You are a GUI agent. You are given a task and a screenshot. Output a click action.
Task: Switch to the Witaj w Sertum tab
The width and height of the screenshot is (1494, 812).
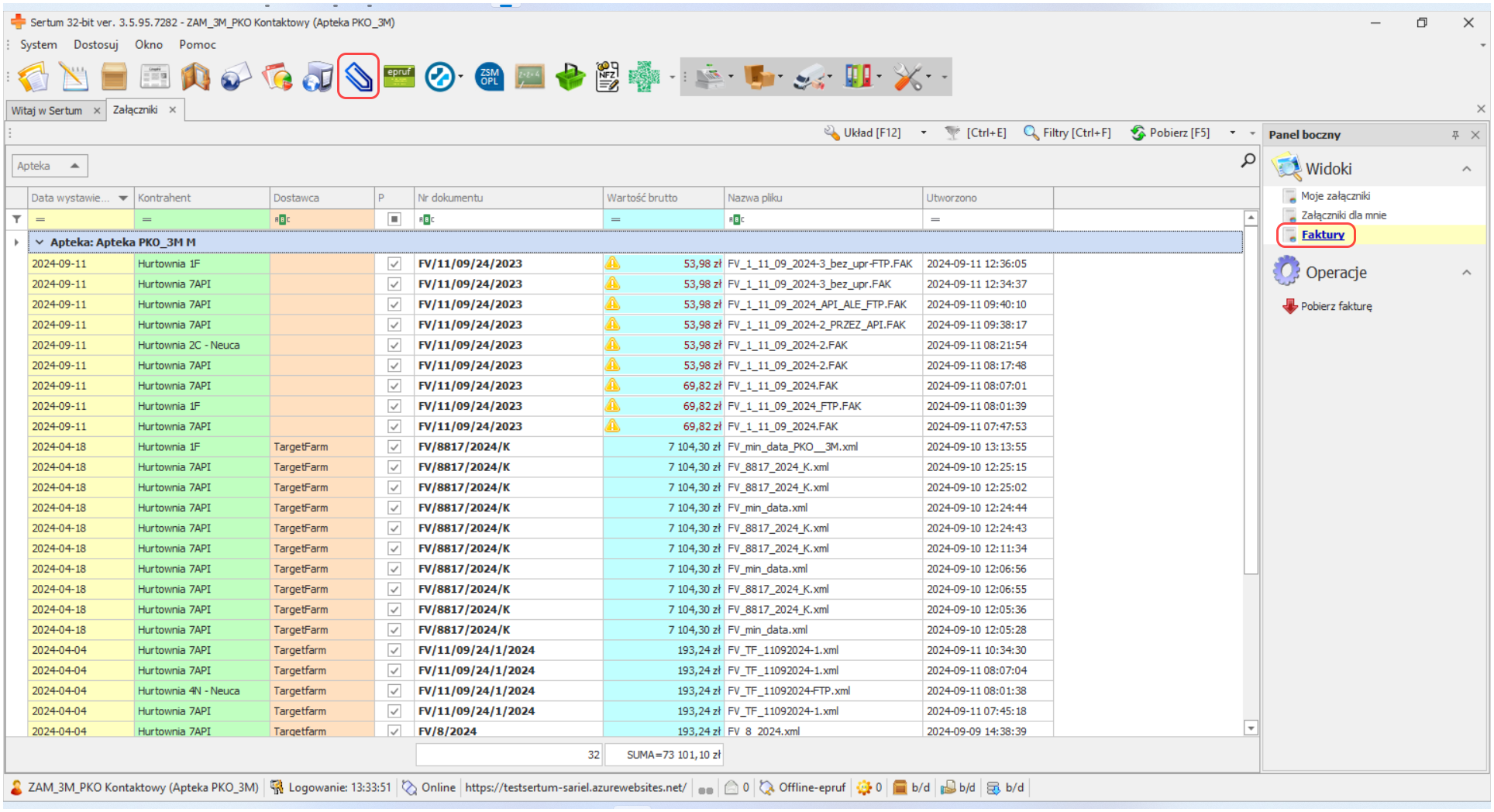(x=46, y=111)
